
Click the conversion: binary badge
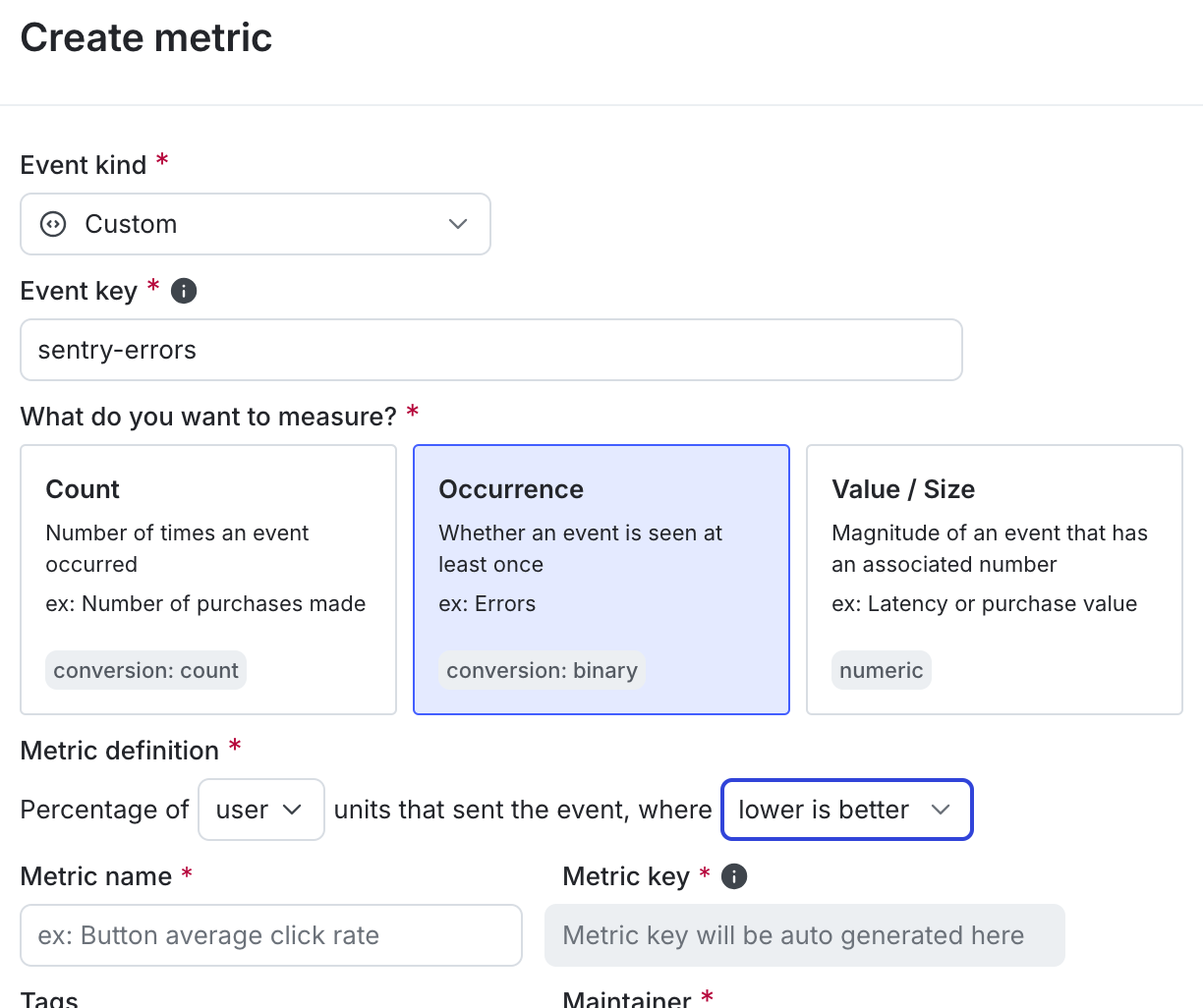point(542,670)
